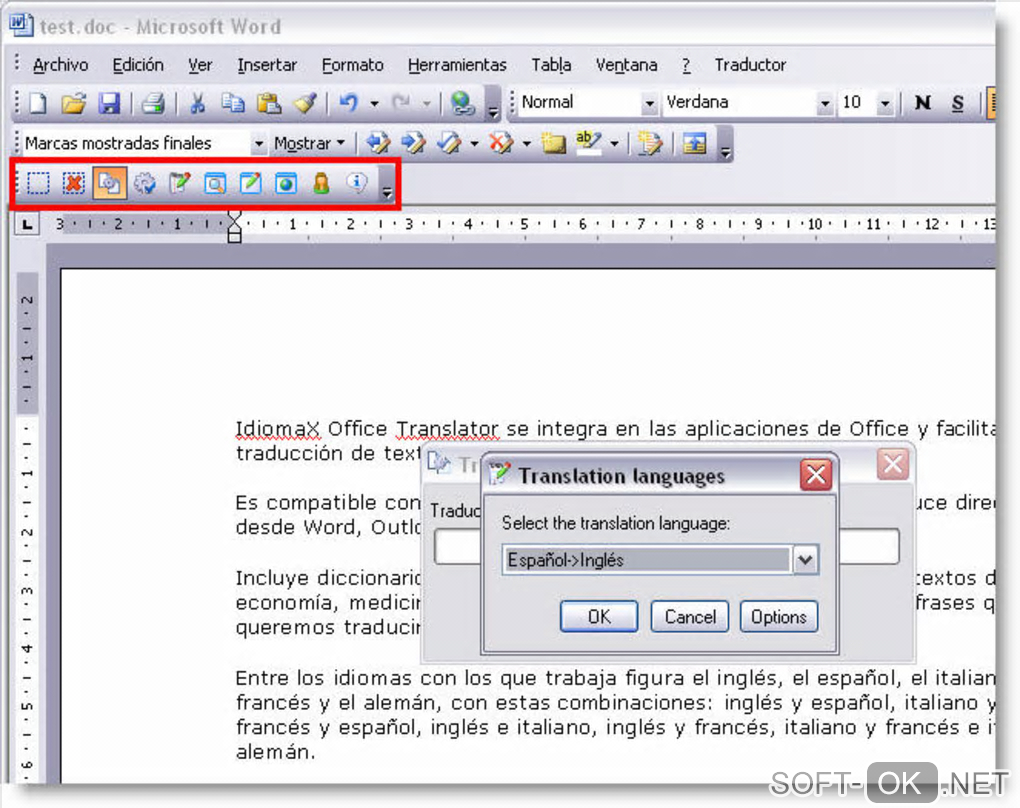This screenshot has height=808, width=1020.
Task: Open the Herramientas menu
Action: [457, 65]
